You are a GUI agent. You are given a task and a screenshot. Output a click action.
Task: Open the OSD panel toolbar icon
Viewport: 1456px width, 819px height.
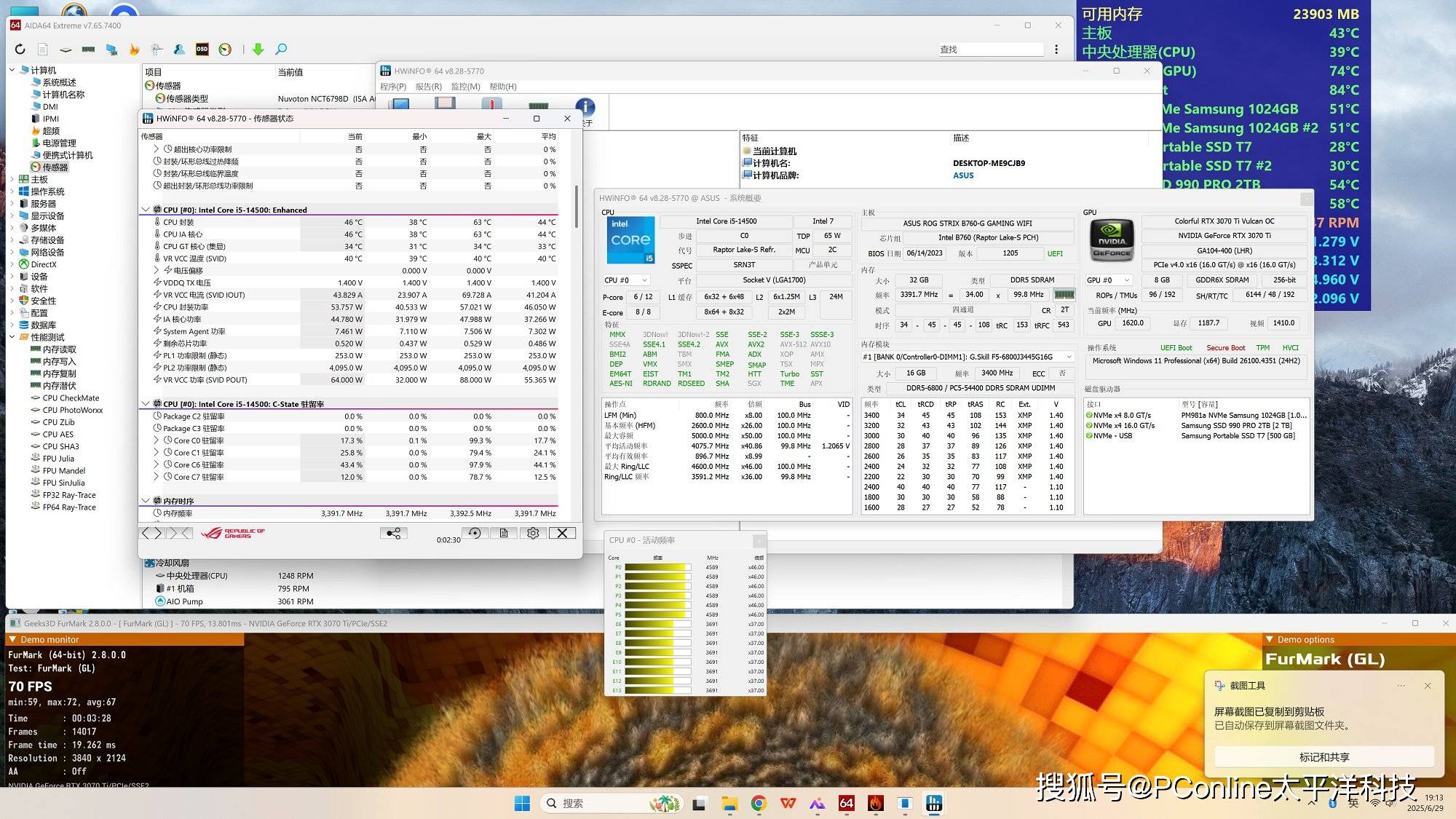202,50
